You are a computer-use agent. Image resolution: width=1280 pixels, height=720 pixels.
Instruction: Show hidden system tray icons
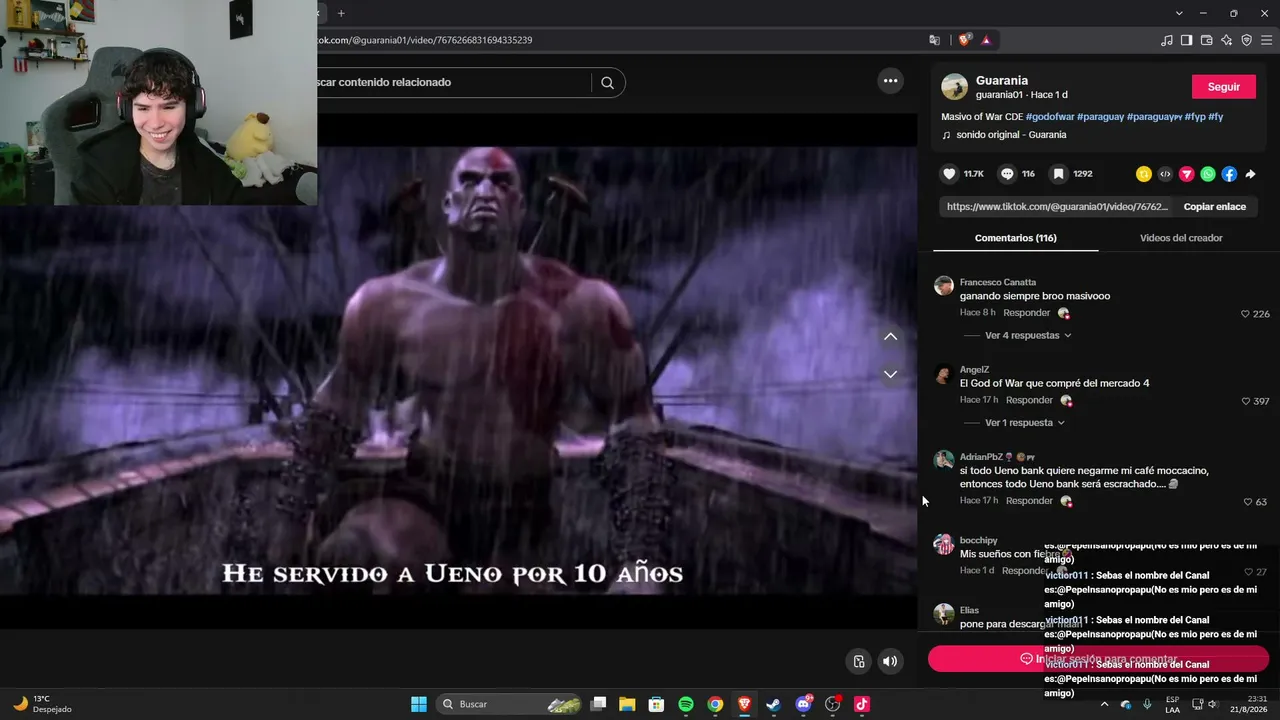1104,704
